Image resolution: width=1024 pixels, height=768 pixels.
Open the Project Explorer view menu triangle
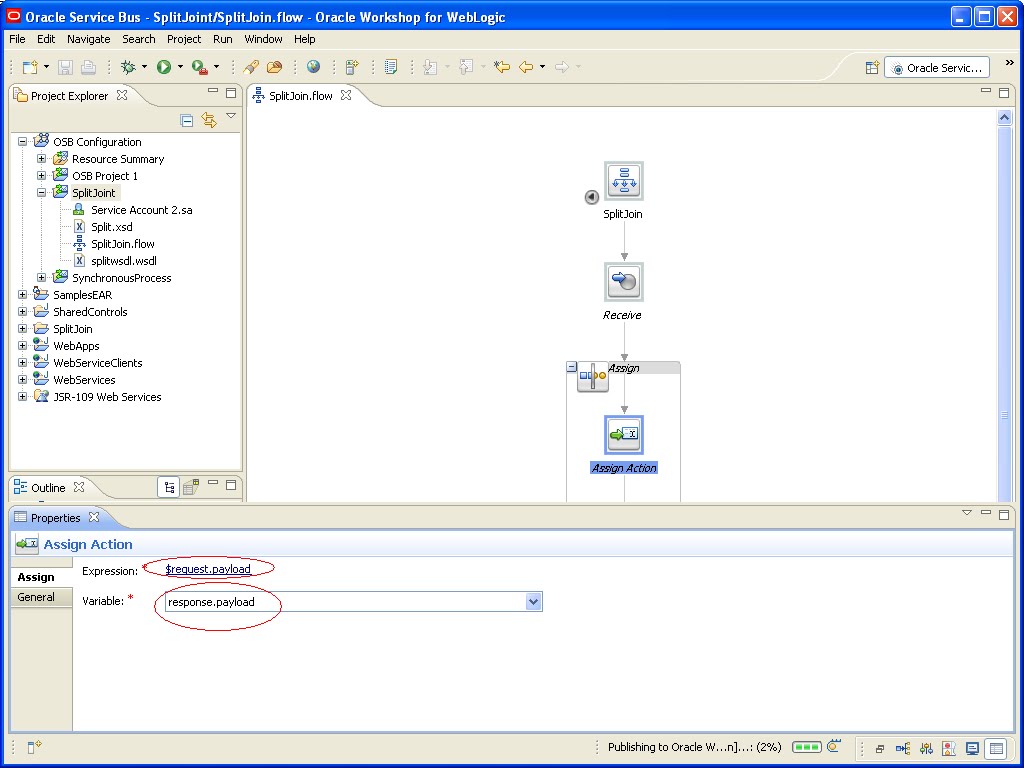[231, 116]
